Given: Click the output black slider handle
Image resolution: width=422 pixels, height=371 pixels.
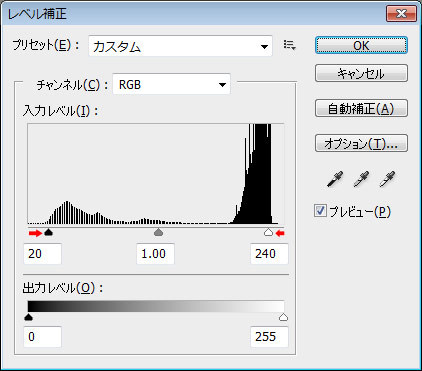Looking at the screenshot, I should click(29, 317).
